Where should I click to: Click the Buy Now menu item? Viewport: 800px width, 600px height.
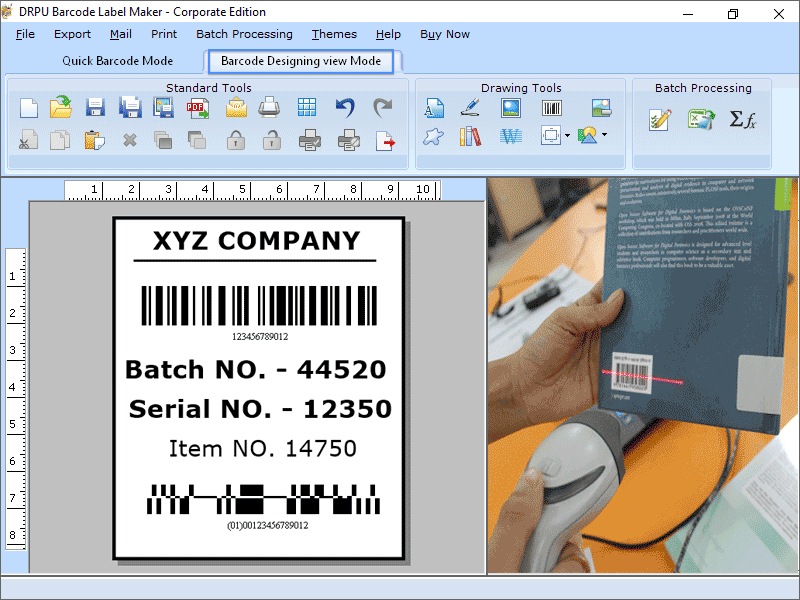(445, 34)
